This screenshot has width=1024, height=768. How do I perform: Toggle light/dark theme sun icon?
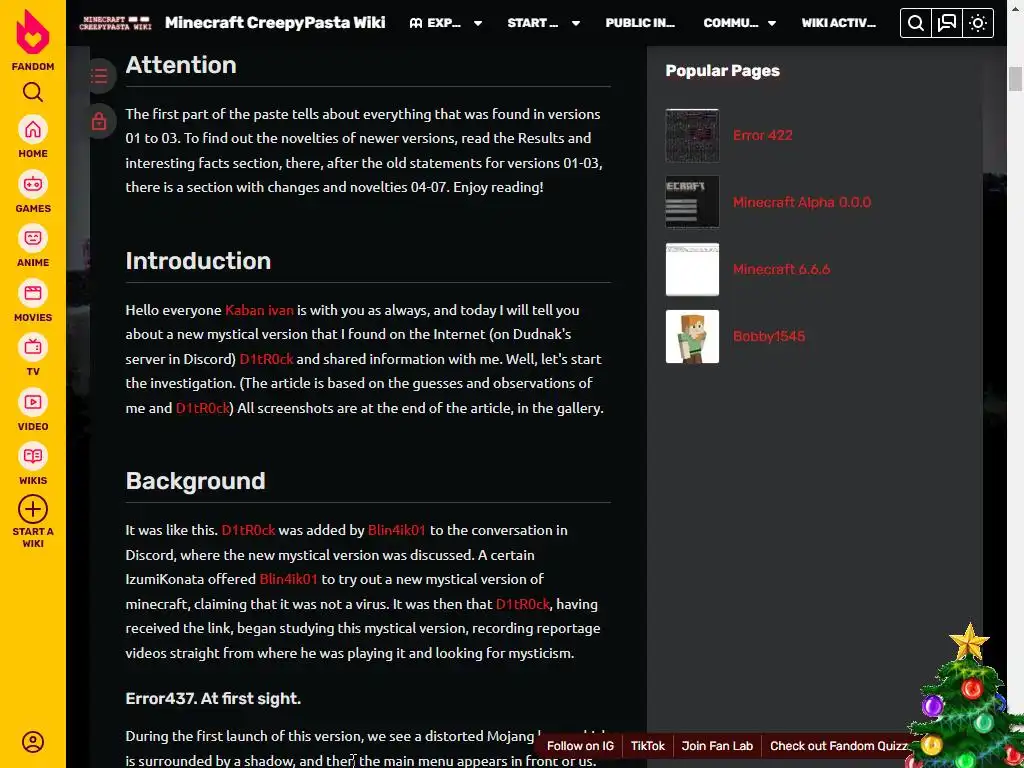pos(978,24)
